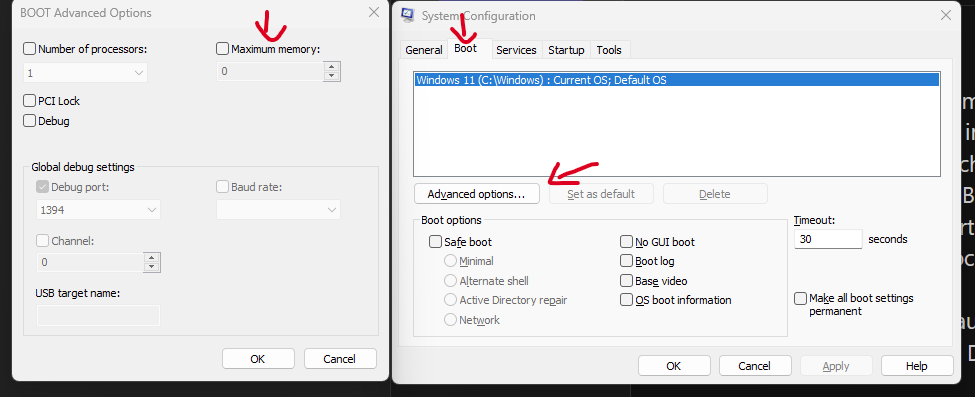Open Advanced options button
The image size is (975, 397).
tap(476, 194)
